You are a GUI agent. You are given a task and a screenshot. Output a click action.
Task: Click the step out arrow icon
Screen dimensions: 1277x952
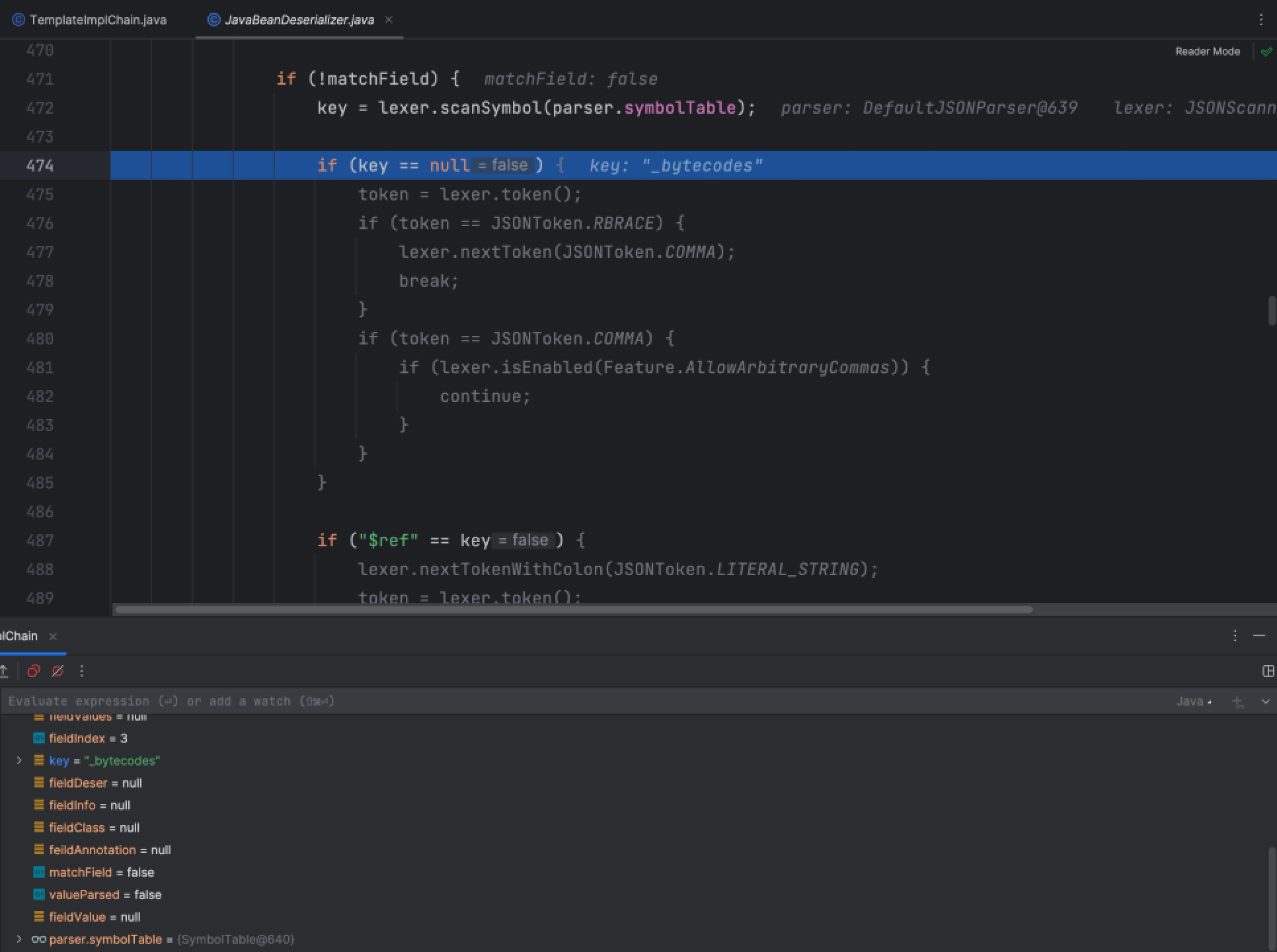click(4, 671)
